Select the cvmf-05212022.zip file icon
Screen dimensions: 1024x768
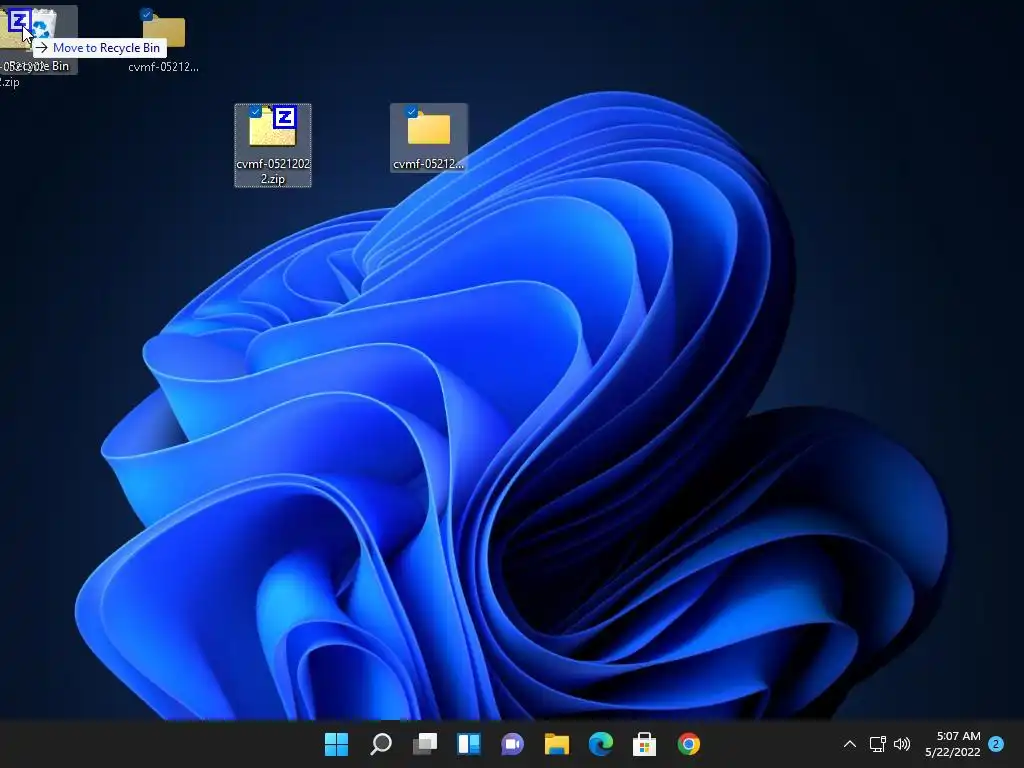(273, 127)
